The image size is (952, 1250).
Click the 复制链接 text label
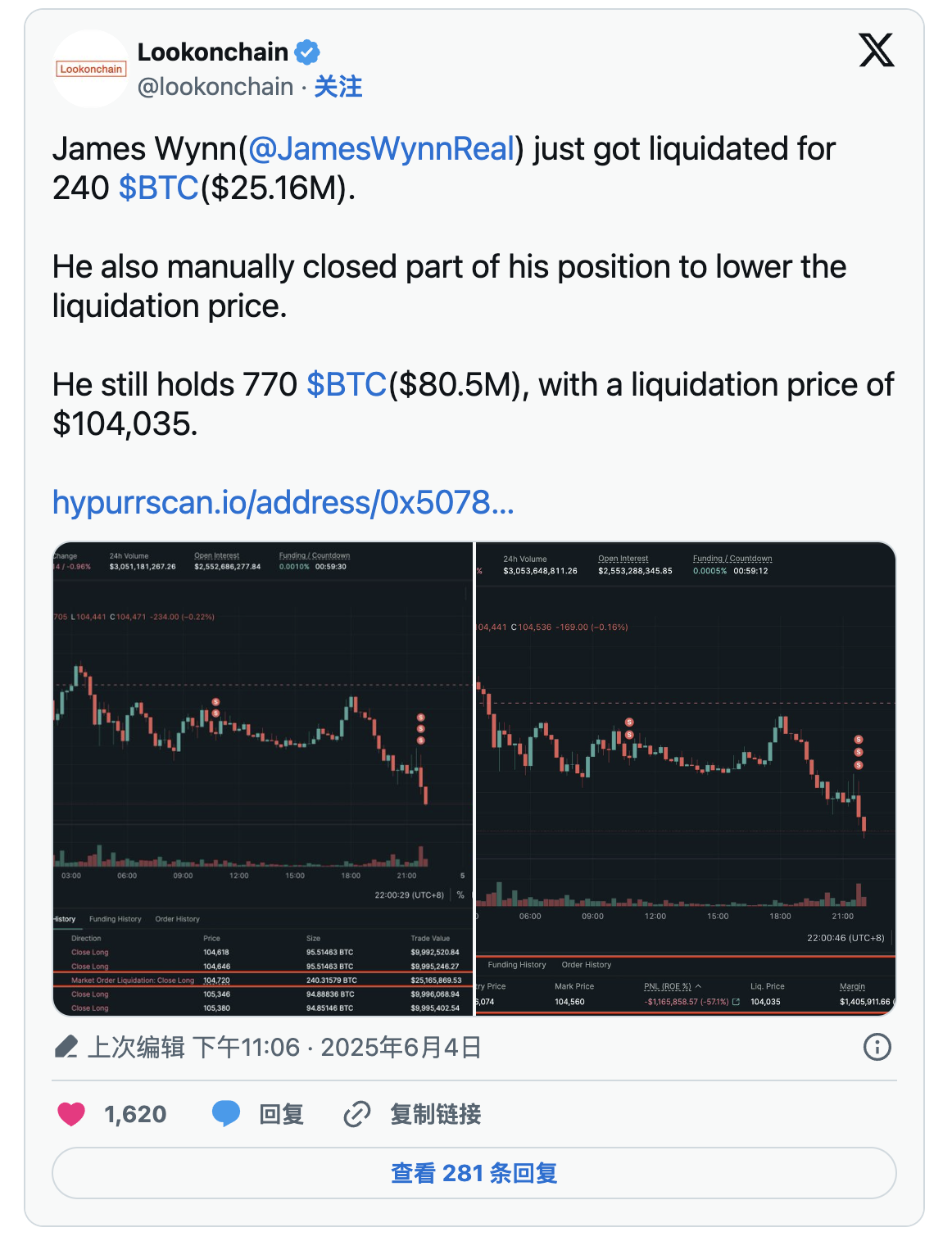tap(435, 1114)
